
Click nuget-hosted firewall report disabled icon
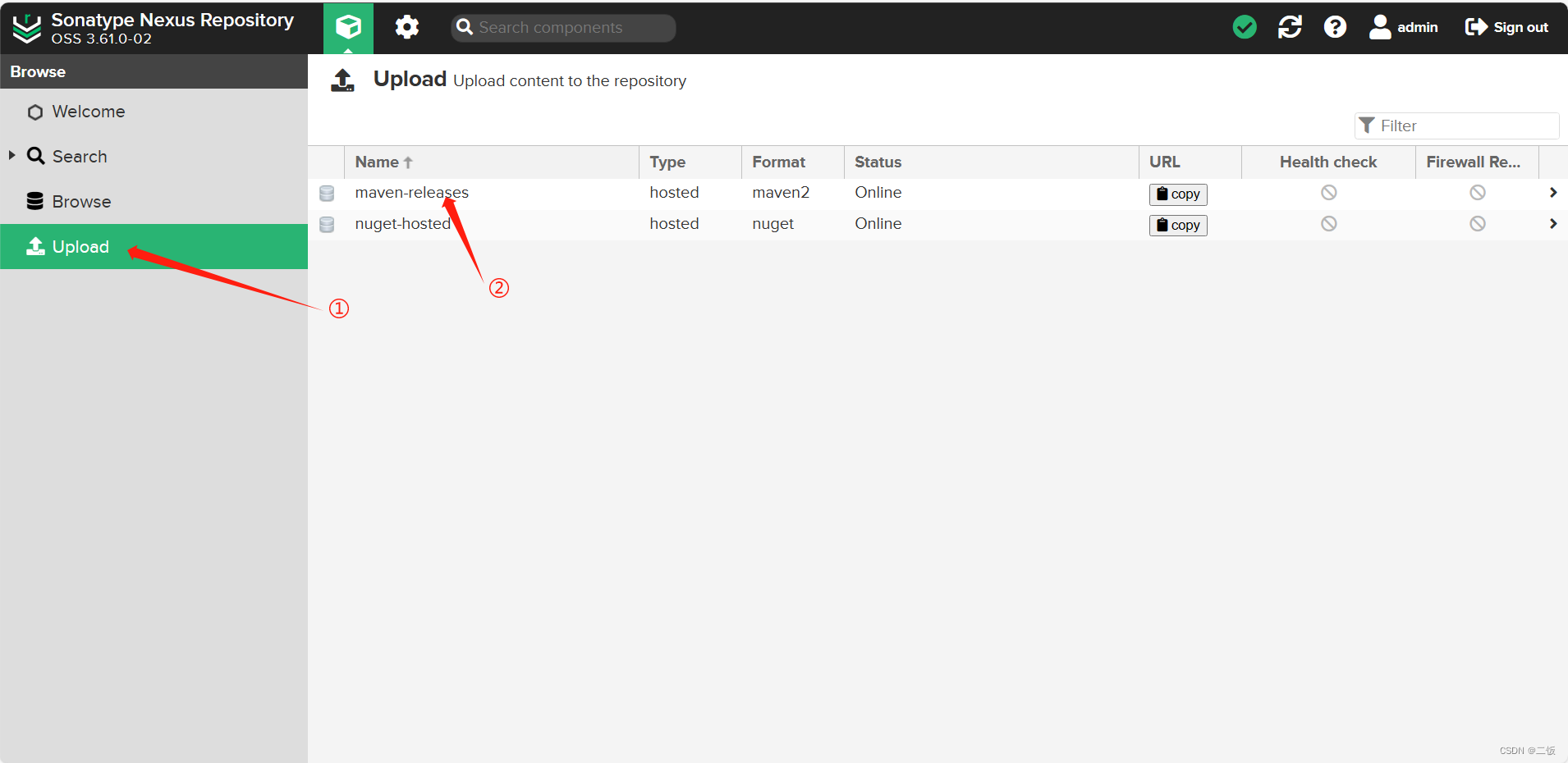coord(1477,224)
